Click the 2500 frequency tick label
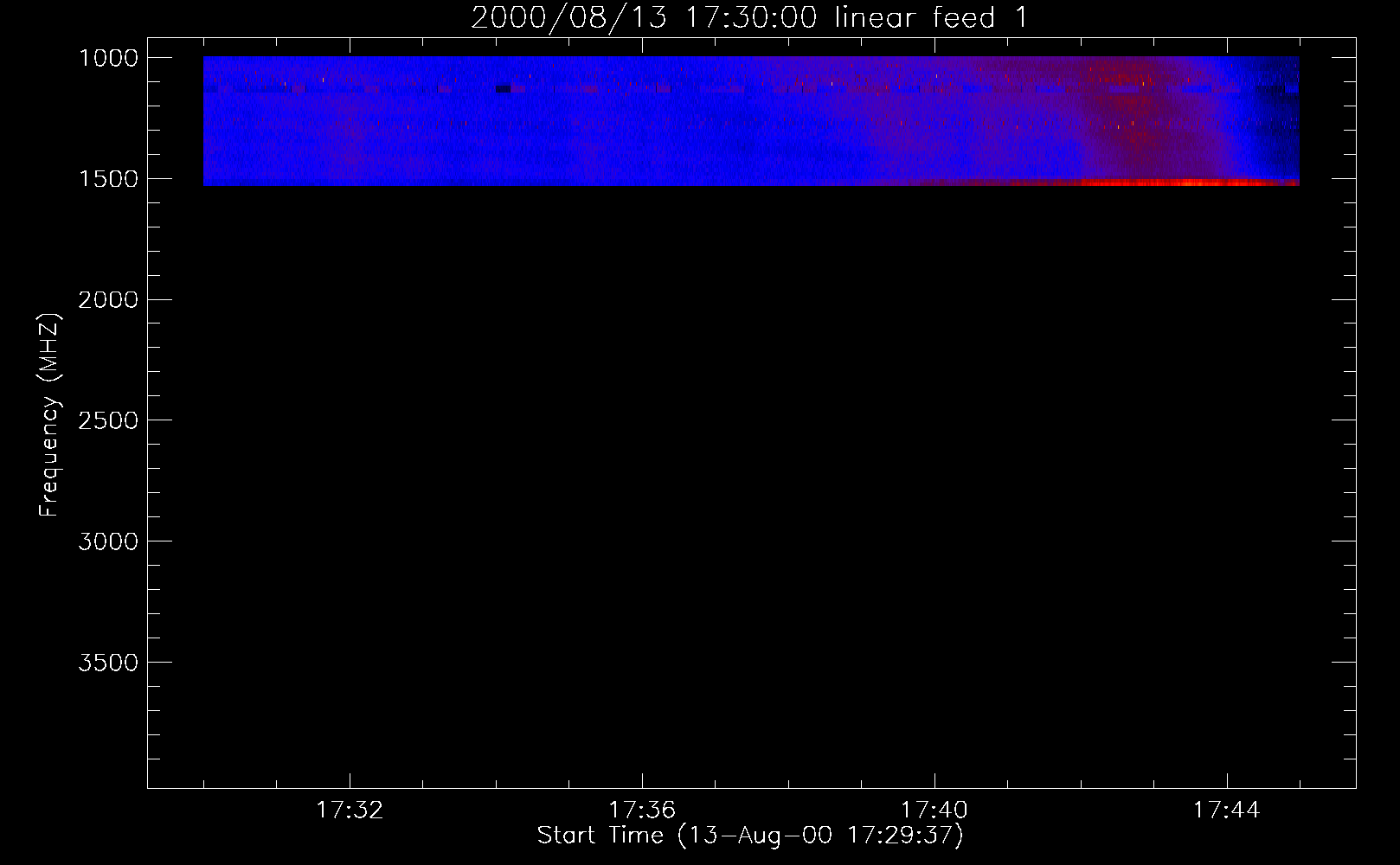The image size is (1400, 865). 108,420
